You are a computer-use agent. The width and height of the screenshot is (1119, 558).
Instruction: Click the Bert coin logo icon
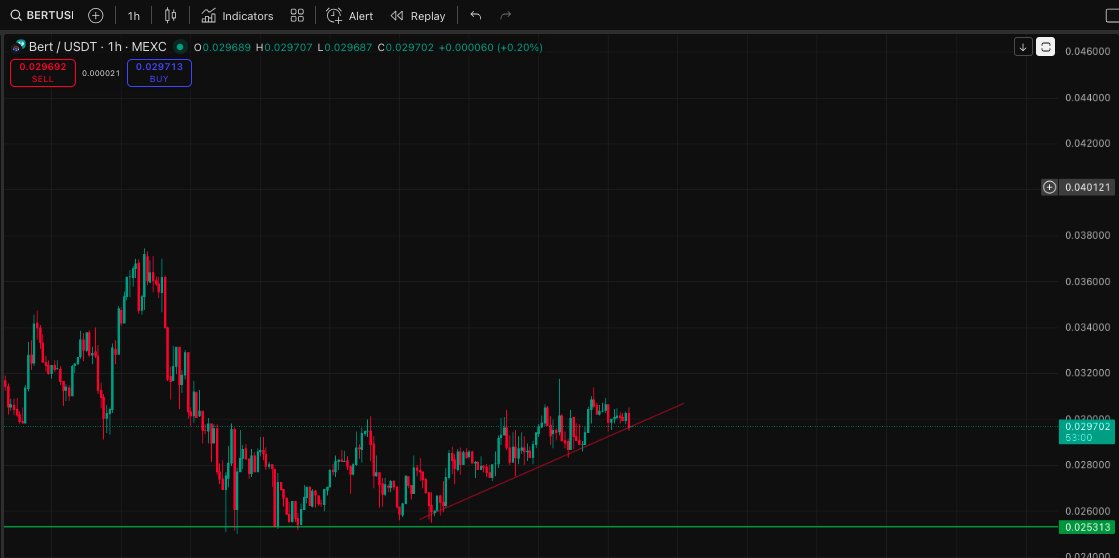pyautogui.click(x=19, y=47)
